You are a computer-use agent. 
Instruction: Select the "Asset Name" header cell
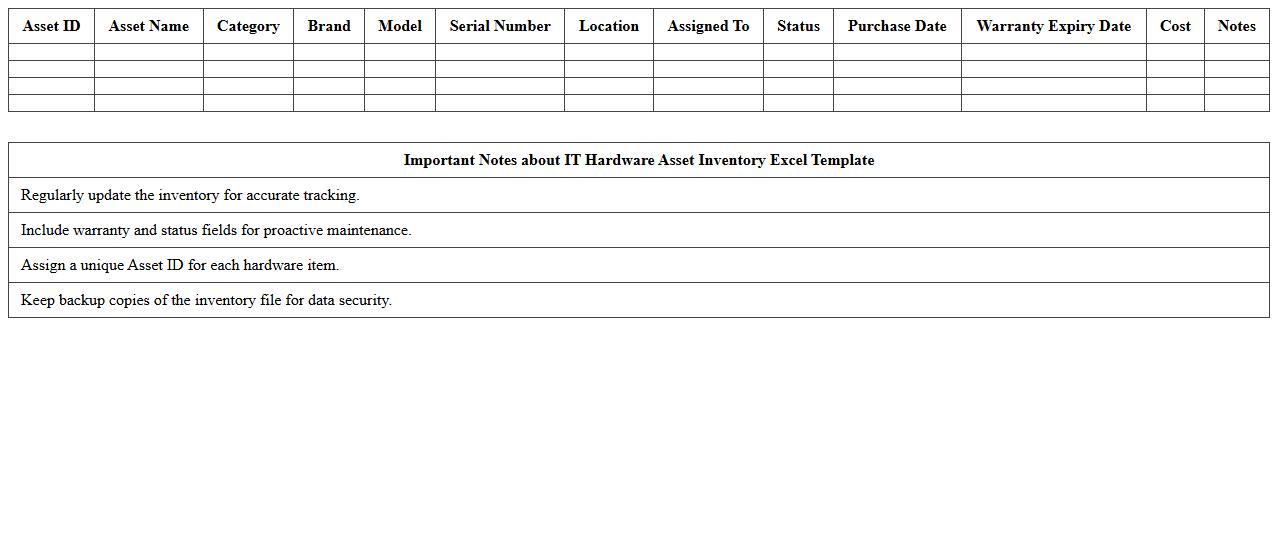pos(148,26)
